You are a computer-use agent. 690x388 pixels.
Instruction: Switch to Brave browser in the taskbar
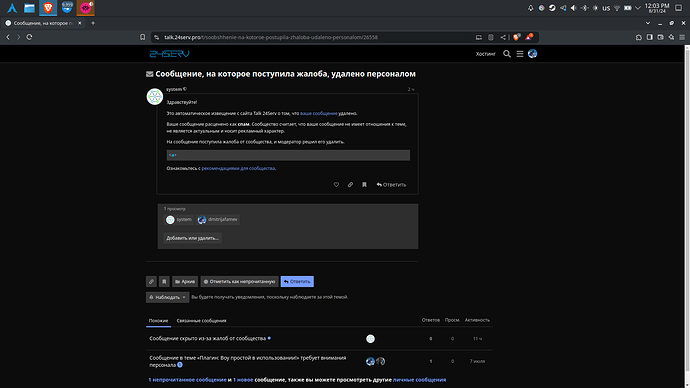tap(48, 8)
